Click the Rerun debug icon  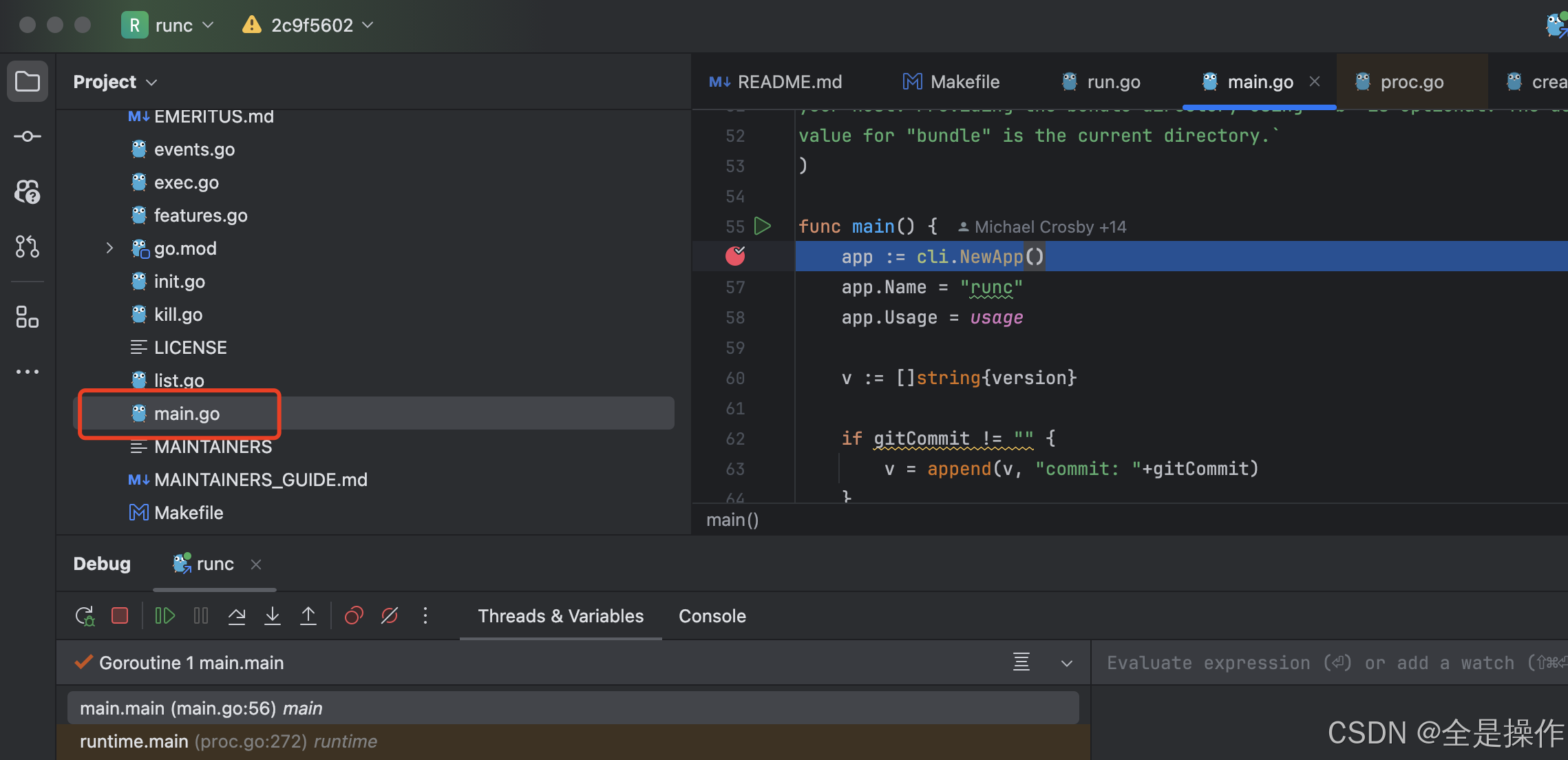point(85,615)
